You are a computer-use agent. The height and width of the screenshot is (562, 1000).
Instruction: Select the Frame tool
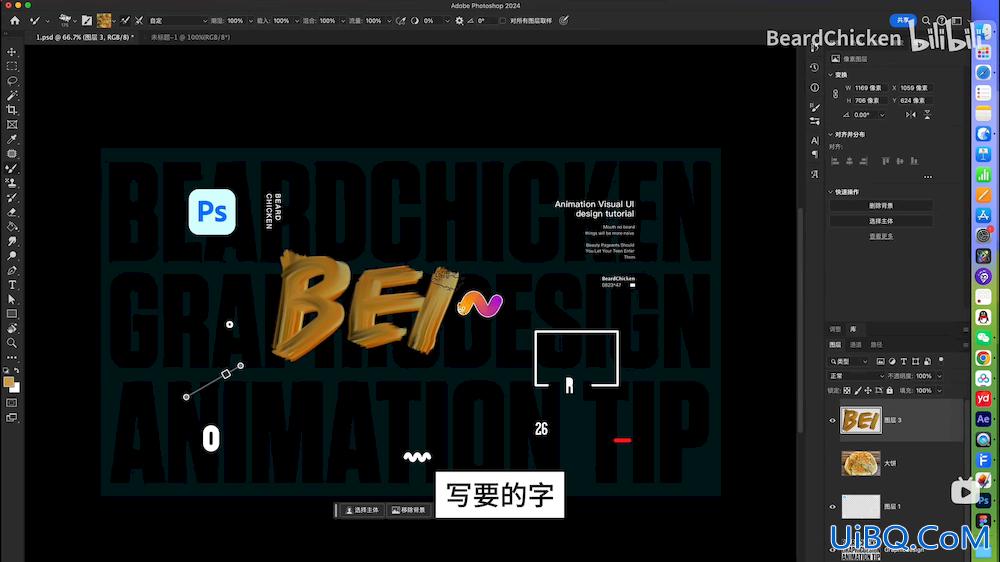(x=11, y=124)
